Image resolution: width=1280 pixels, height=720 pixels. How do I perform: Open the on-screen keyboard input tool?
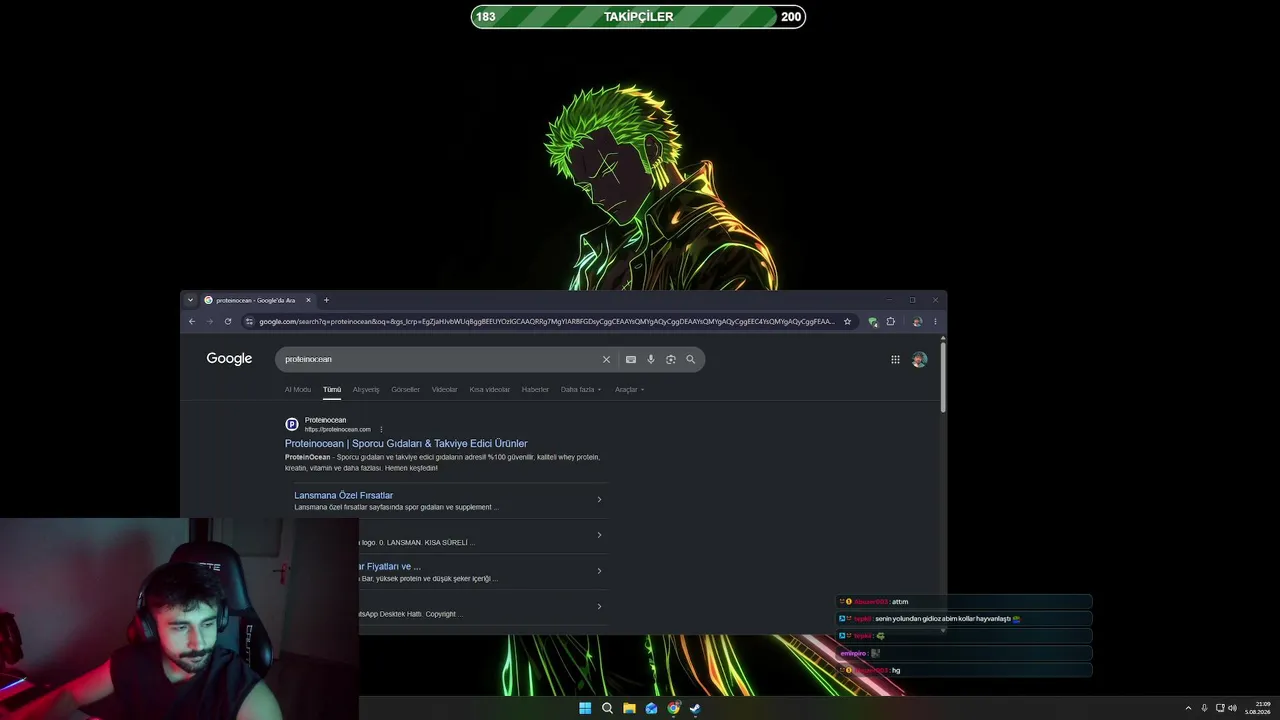tap(631, 359)
